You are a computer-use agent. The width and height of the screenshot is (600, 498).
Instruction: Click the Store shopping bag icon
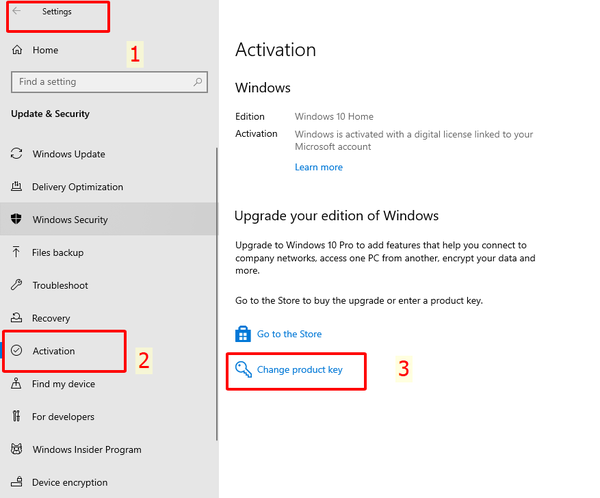click(243, 334)
